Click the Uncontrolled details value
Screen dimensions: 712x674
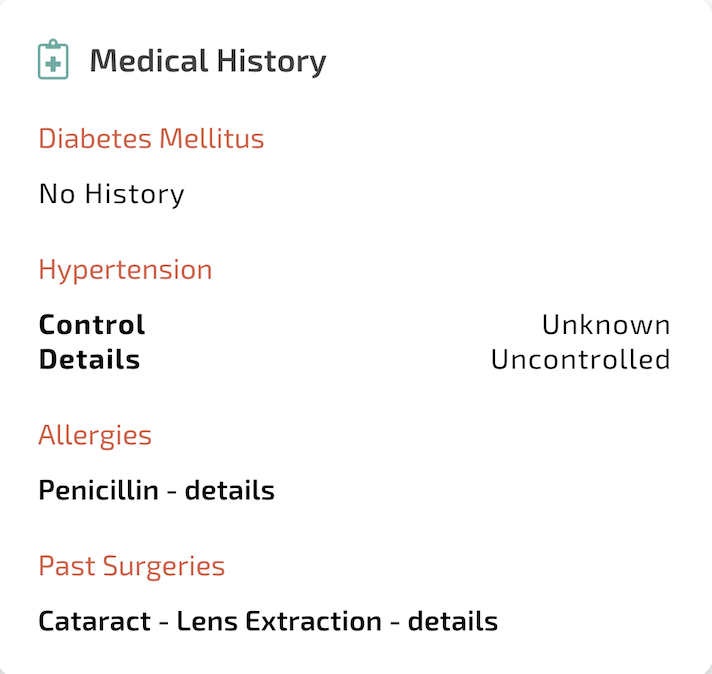[x=580, y=359]
